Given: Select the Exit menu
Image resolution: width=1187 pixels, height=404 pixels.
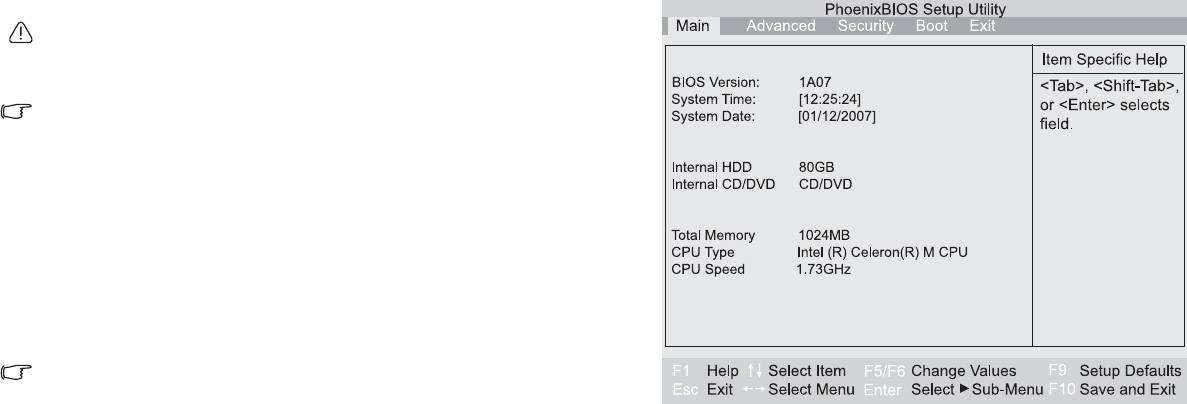Looking at the screenshot, I should (982, 25).
